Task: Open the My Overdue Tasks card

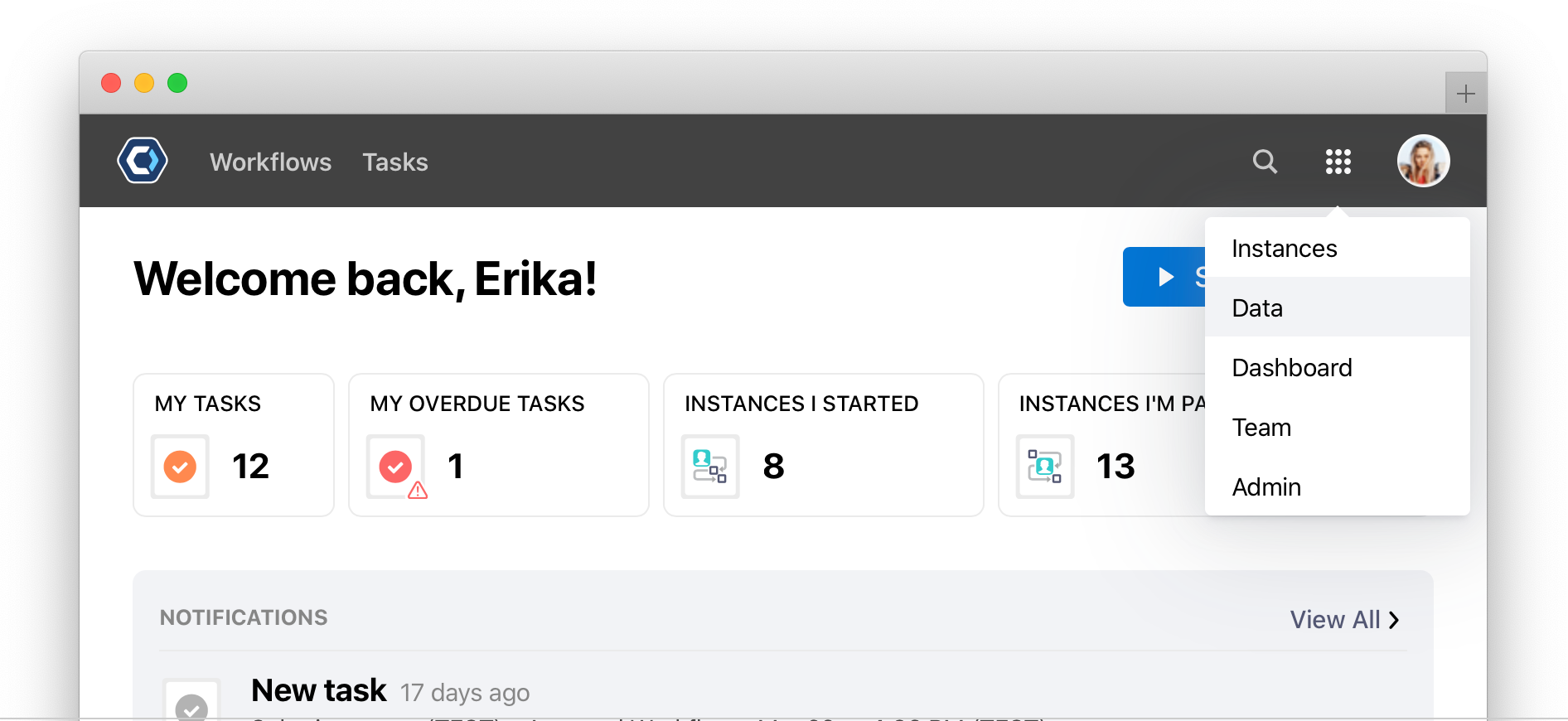Action: pos(499,445)
